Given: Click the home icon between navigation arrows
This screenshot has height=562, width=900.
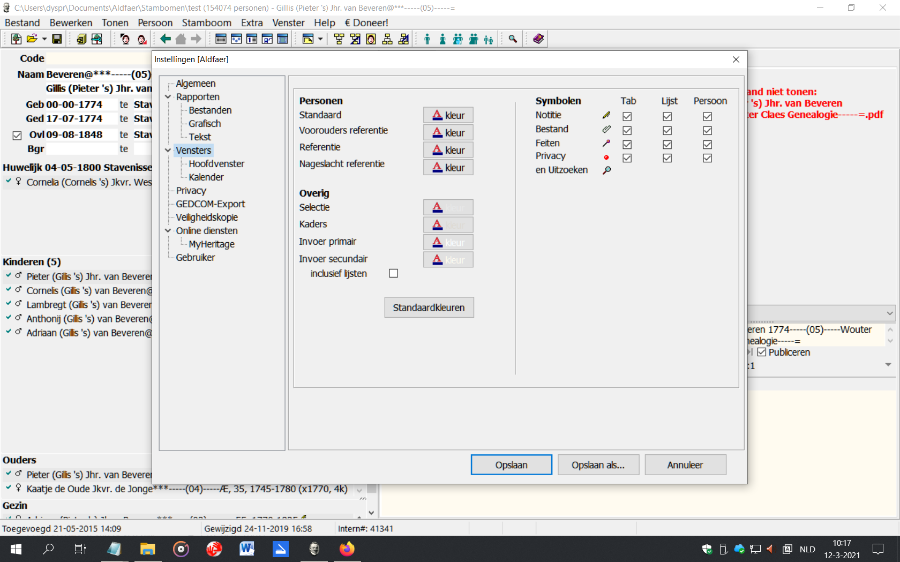Looking at the screenshot, I should [180, 39].
